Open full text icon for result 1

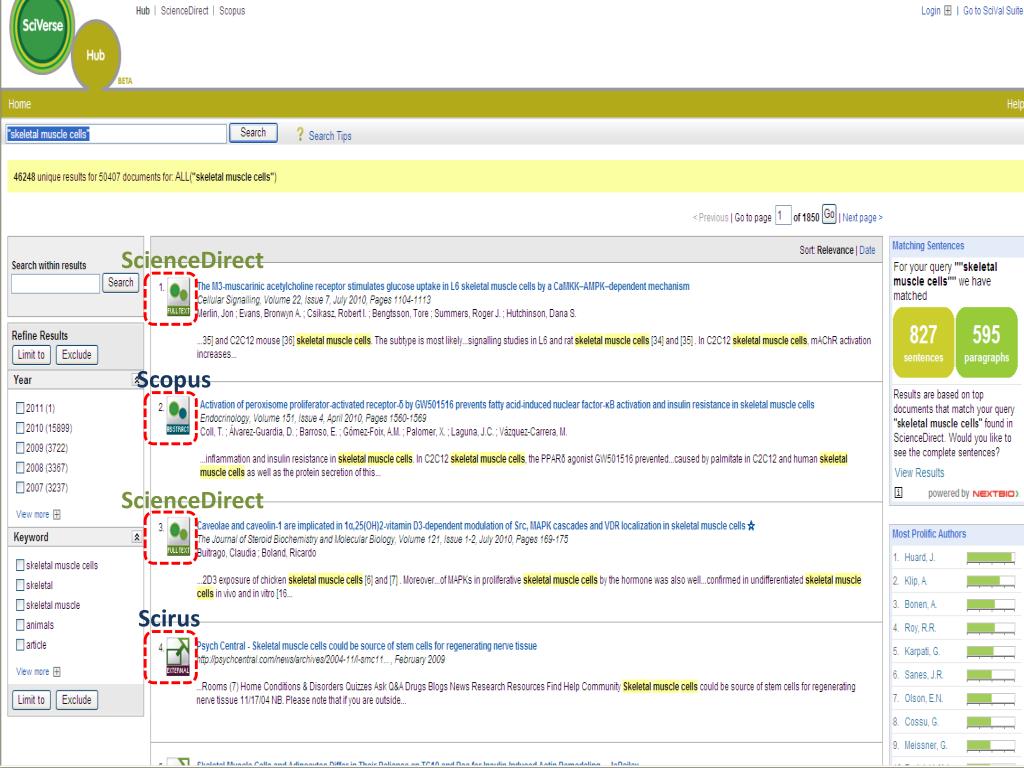[178, 298]
